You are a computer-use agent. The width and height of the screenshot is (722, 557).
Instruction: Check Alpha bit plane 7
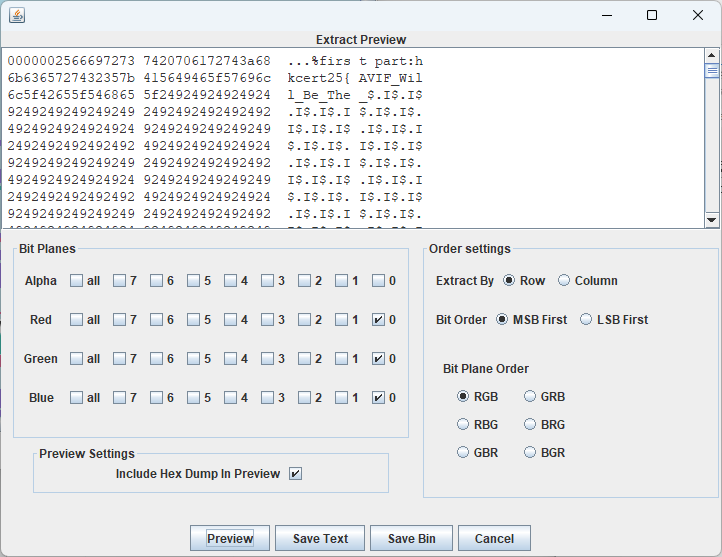[x=119, y=281]
